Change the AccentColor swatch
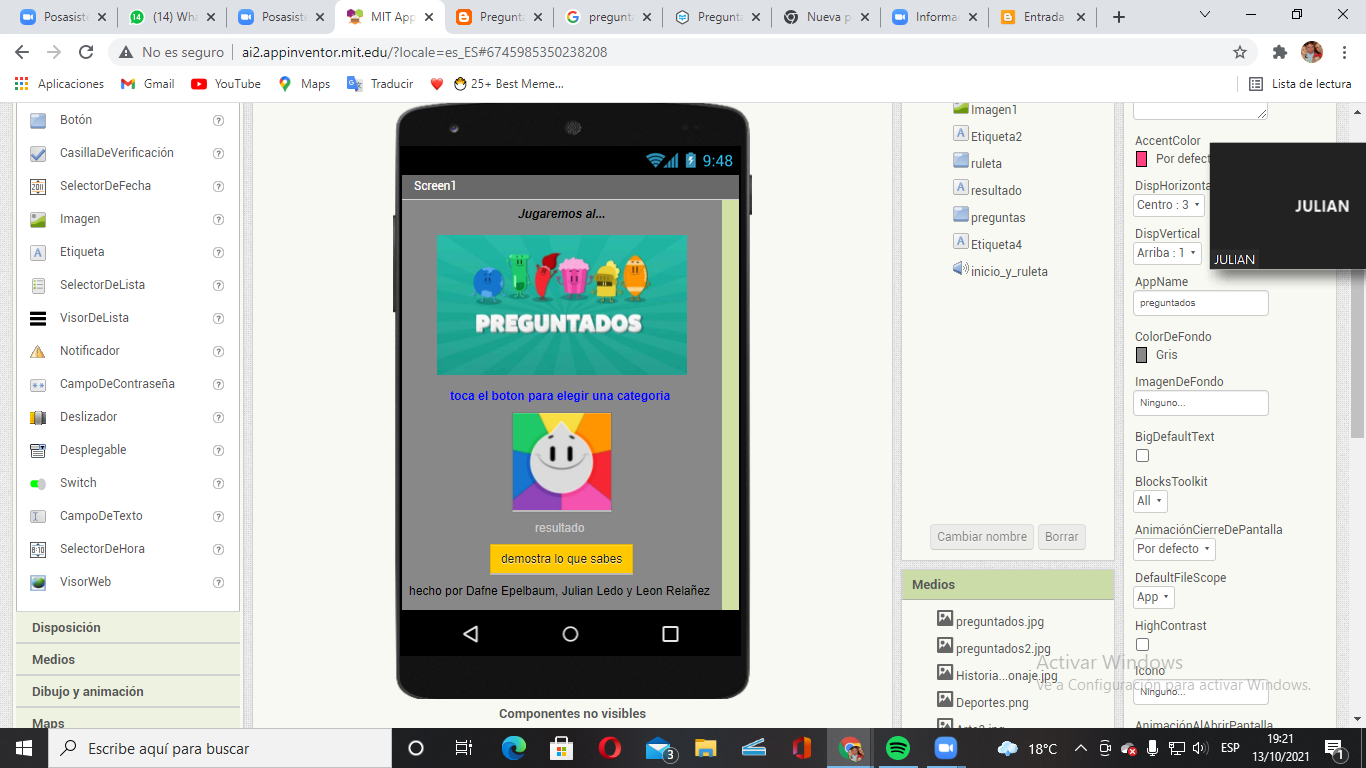This screenshot has height=768, width=1366. [1142, 159]
